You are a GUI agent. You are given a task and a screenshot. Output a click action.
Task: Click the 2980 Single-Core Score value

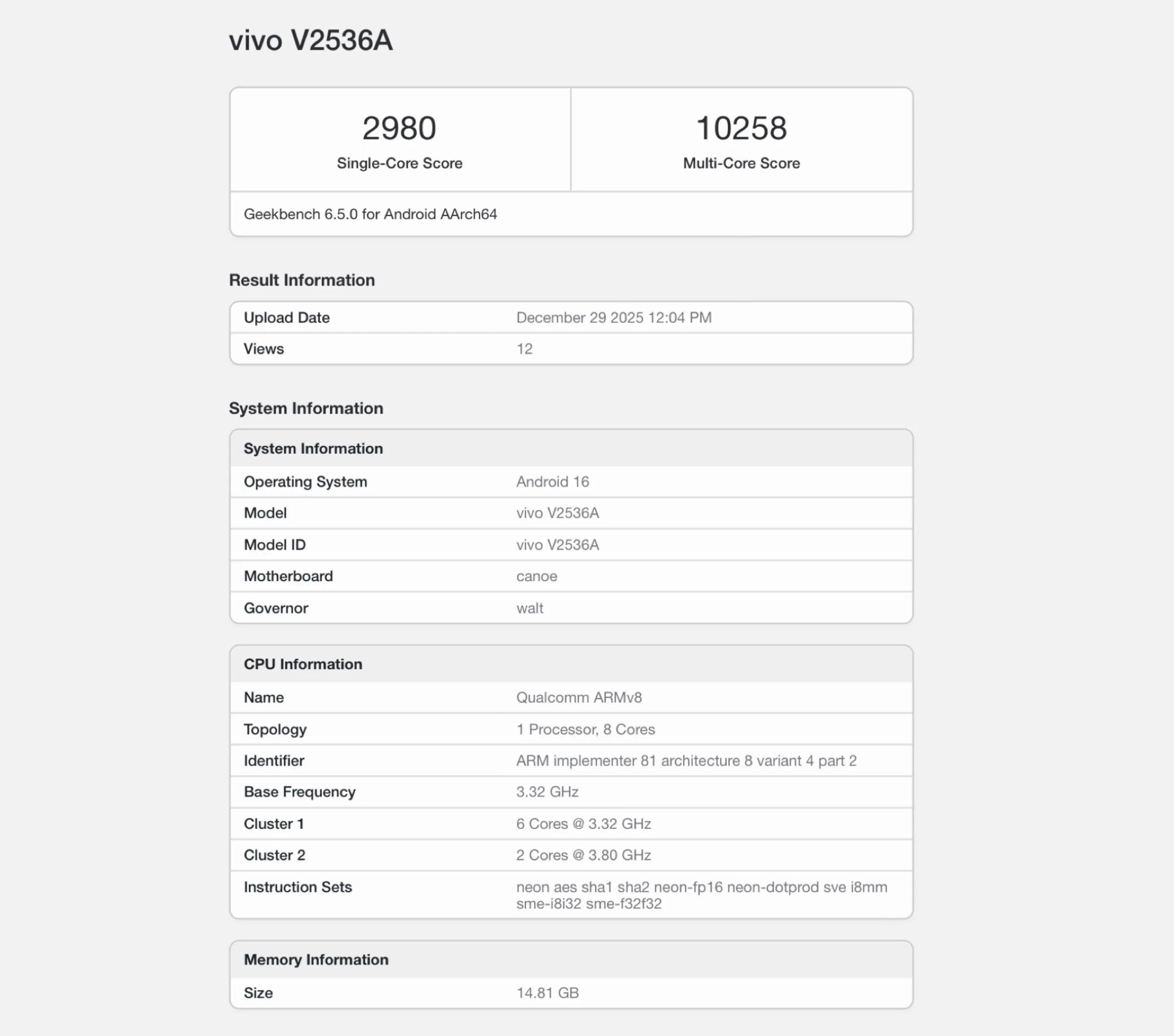(x=399, y=127)
